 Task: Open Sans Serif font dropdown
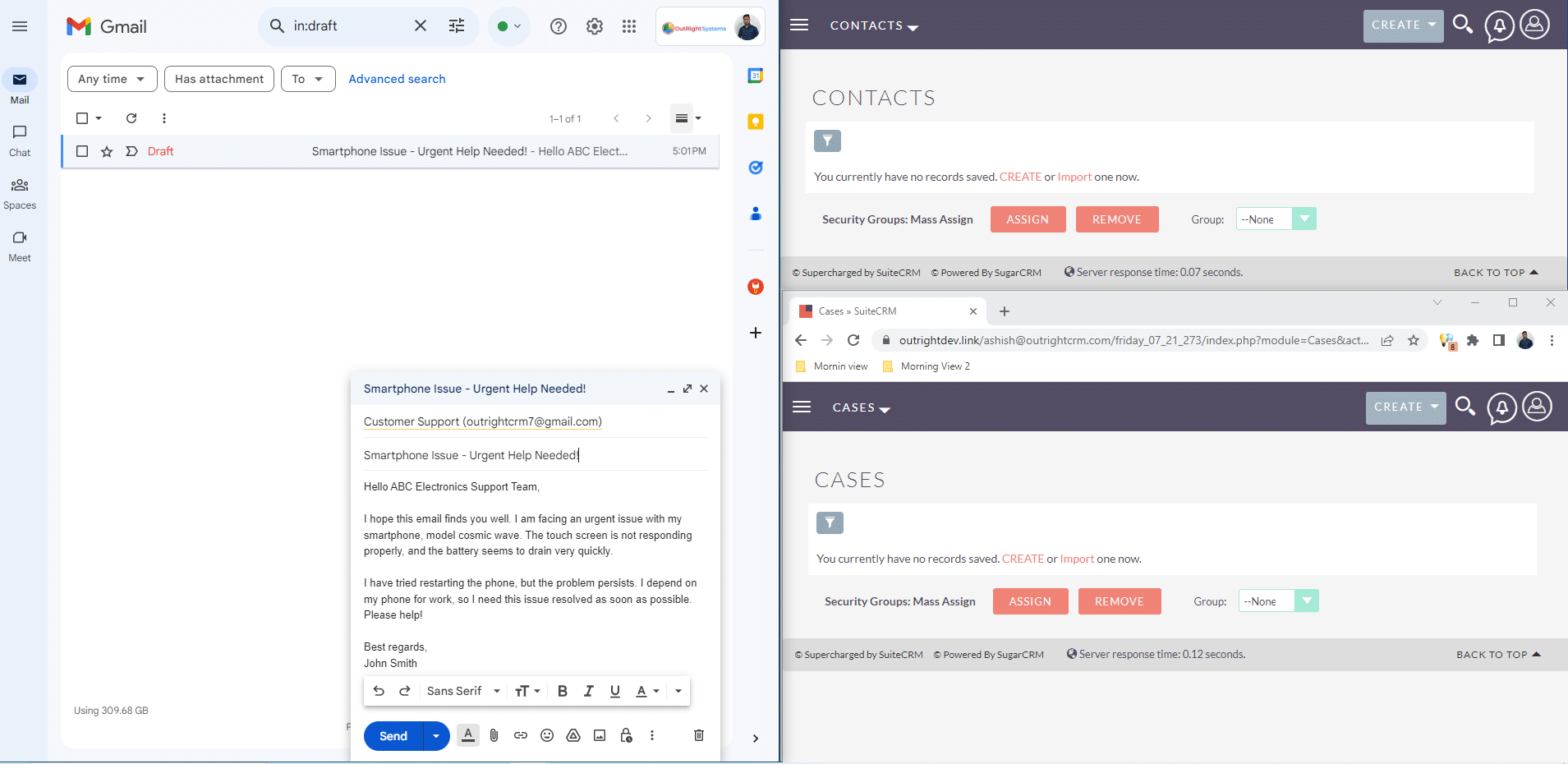(463, 691)
